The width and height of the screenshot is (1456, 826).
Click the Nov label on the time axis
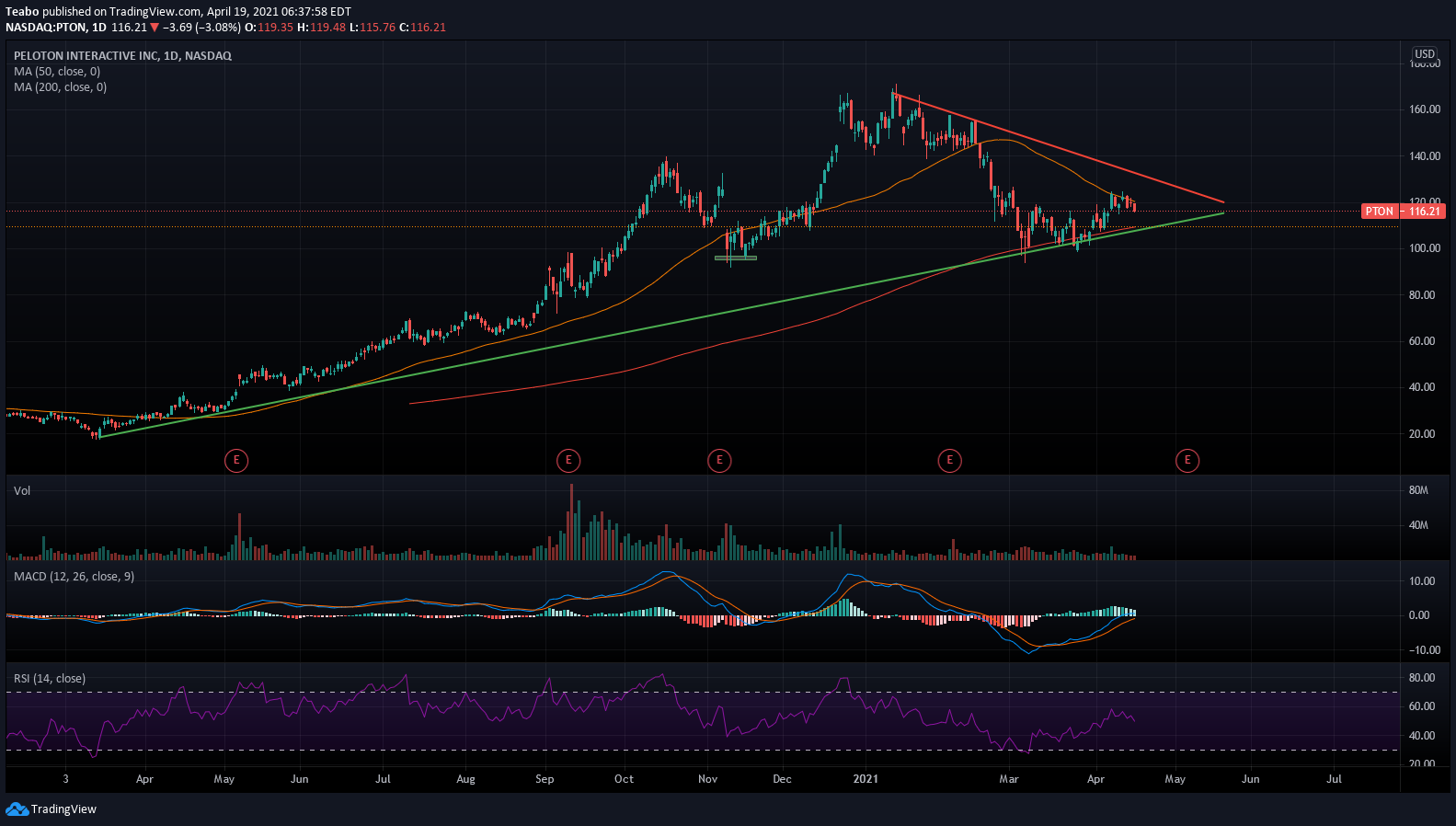707,779
